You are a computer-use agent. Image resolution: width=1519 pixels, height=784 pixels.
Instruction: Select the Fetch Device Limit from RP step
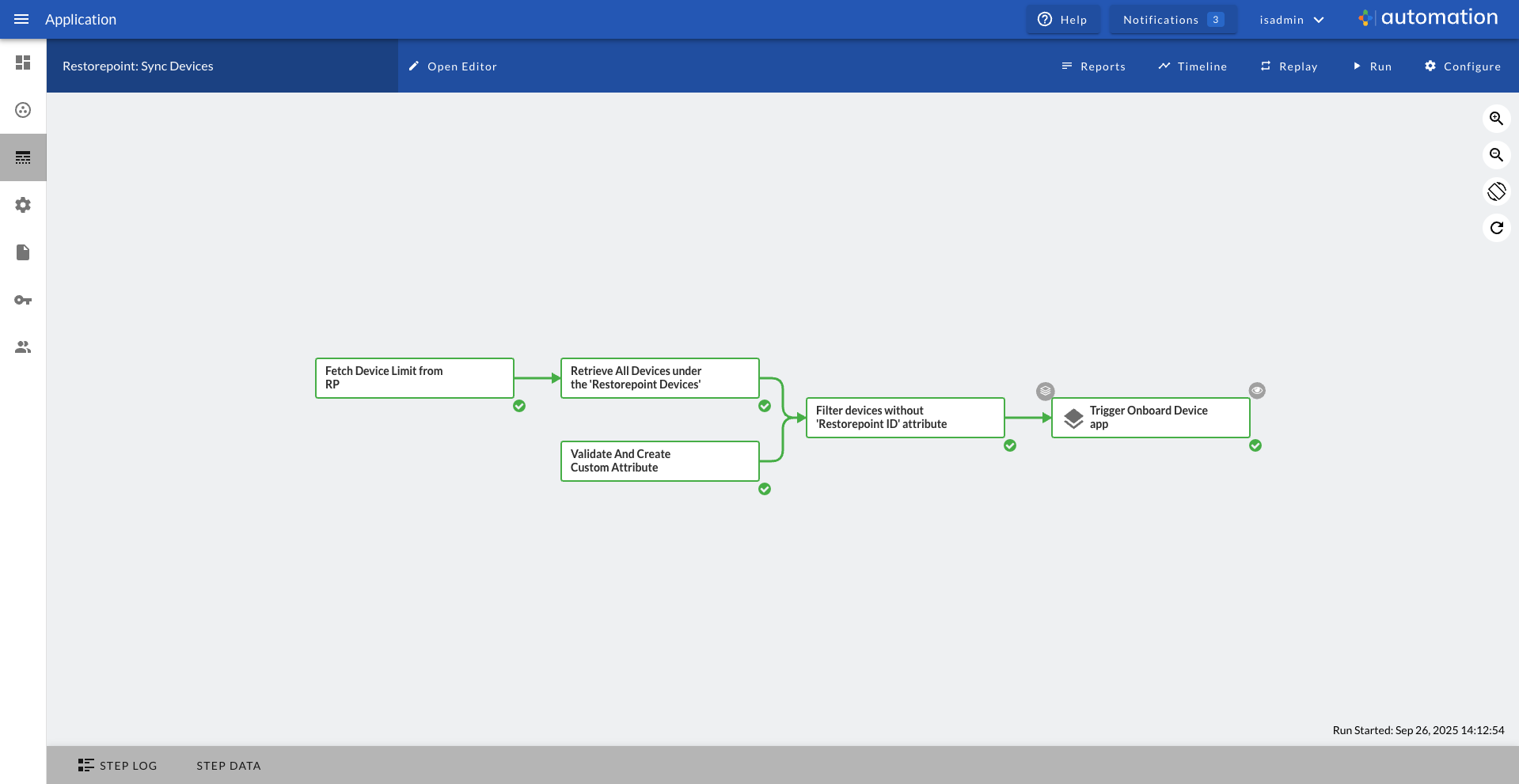[414, 378]
